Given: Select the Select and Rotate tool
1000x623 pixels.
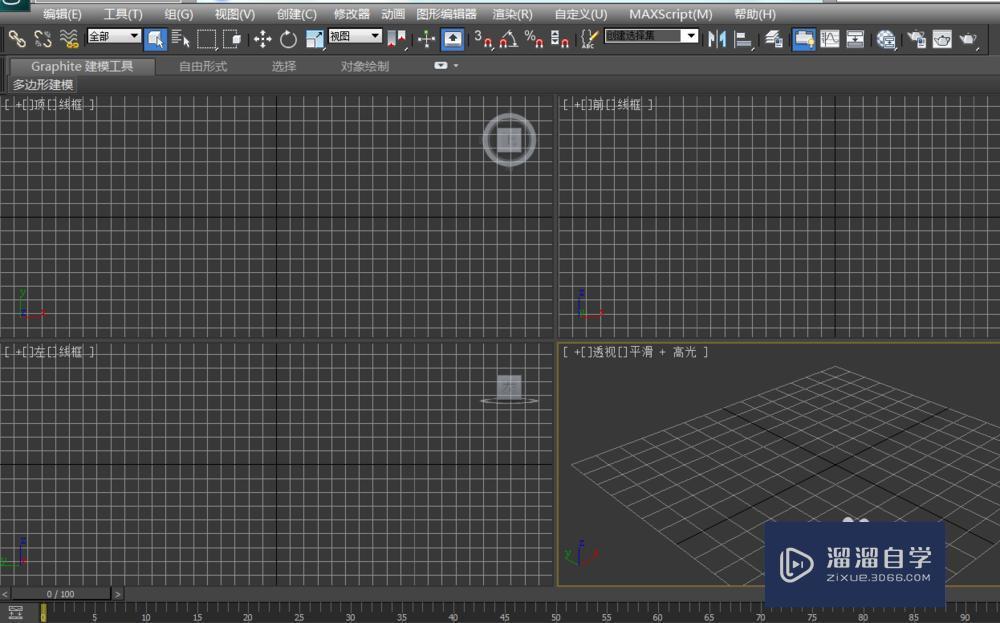Looking at the screenshot, I should [287, 39].
